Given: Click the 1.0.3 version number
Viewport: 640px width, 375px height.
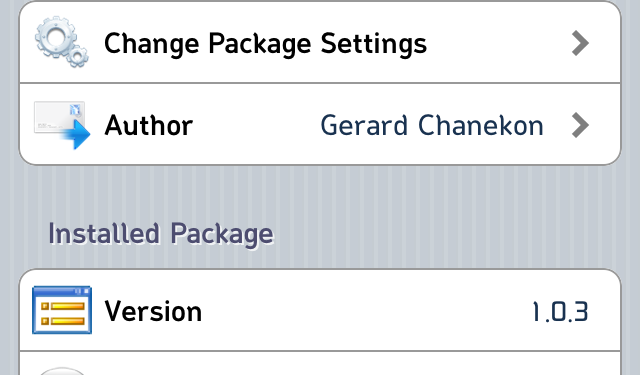Looking at the screenshot, I should coord(560,312).
